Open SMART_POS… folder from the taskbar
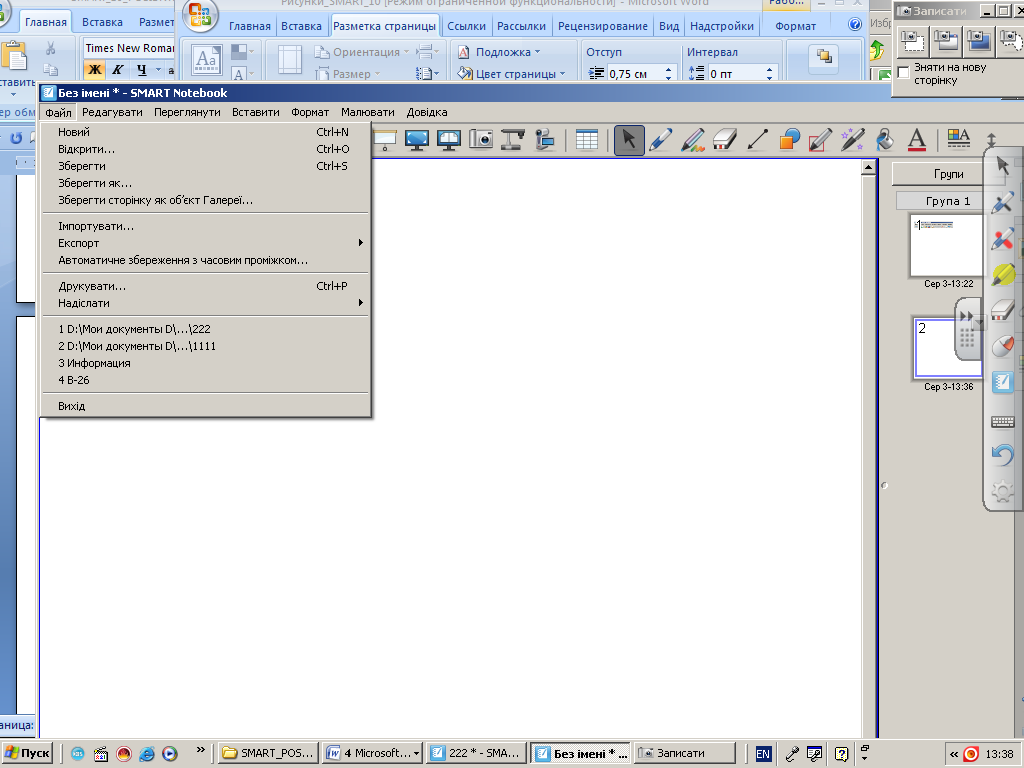The height and width of the screenshot is (768, 1024). tap(268, 753)
